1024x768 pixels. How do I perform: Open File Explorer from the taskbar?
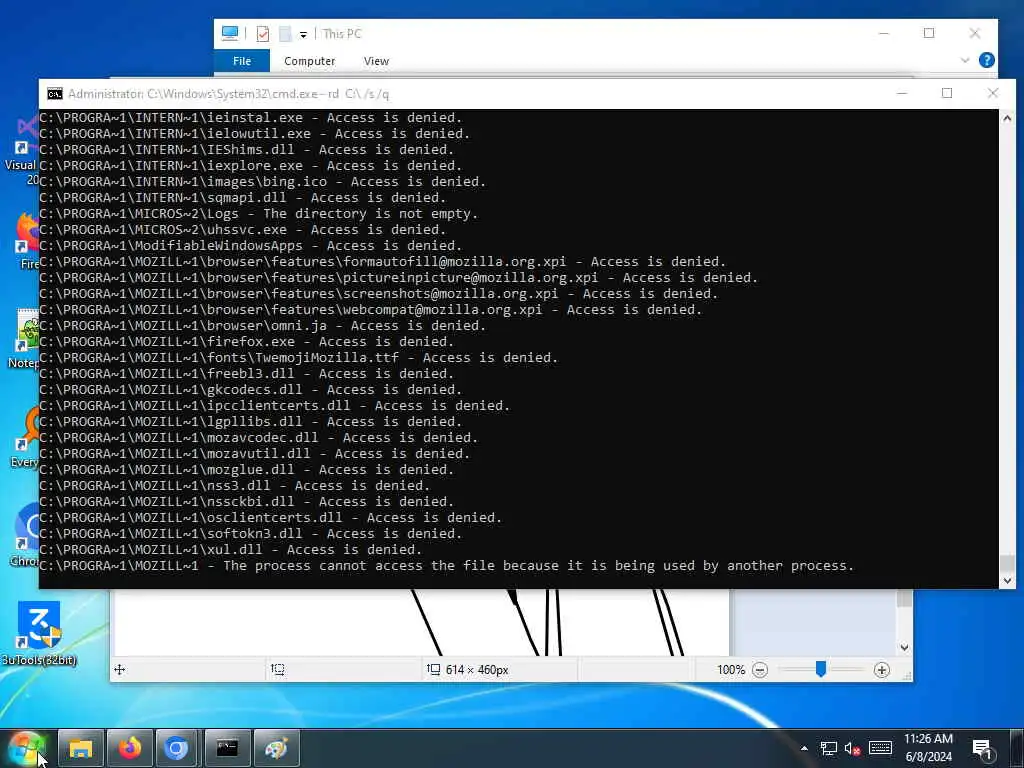click(80, 748)
